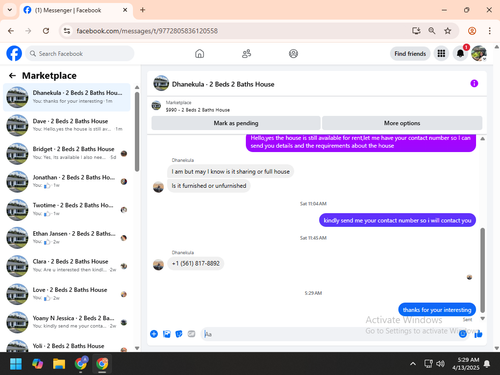Open a new browser tab
The width and height of the screenshot is (500, 375).
click(x=143, y=10)
